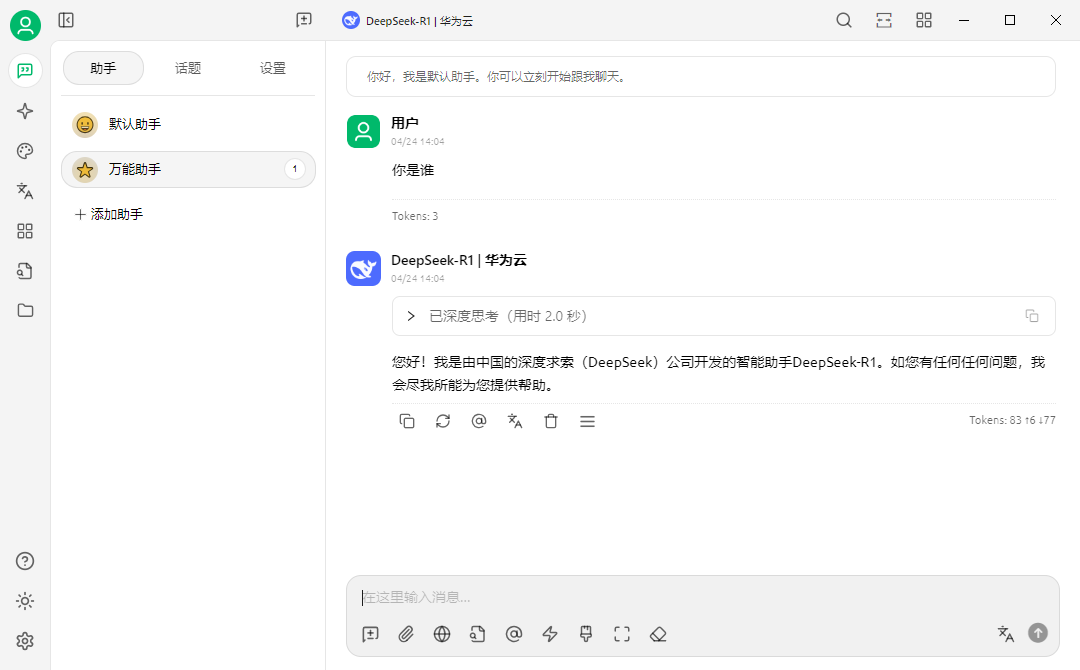Click 添加助手 to add an assistant
This screenshot has width=1080, height=670.
[x=109, y=214]
